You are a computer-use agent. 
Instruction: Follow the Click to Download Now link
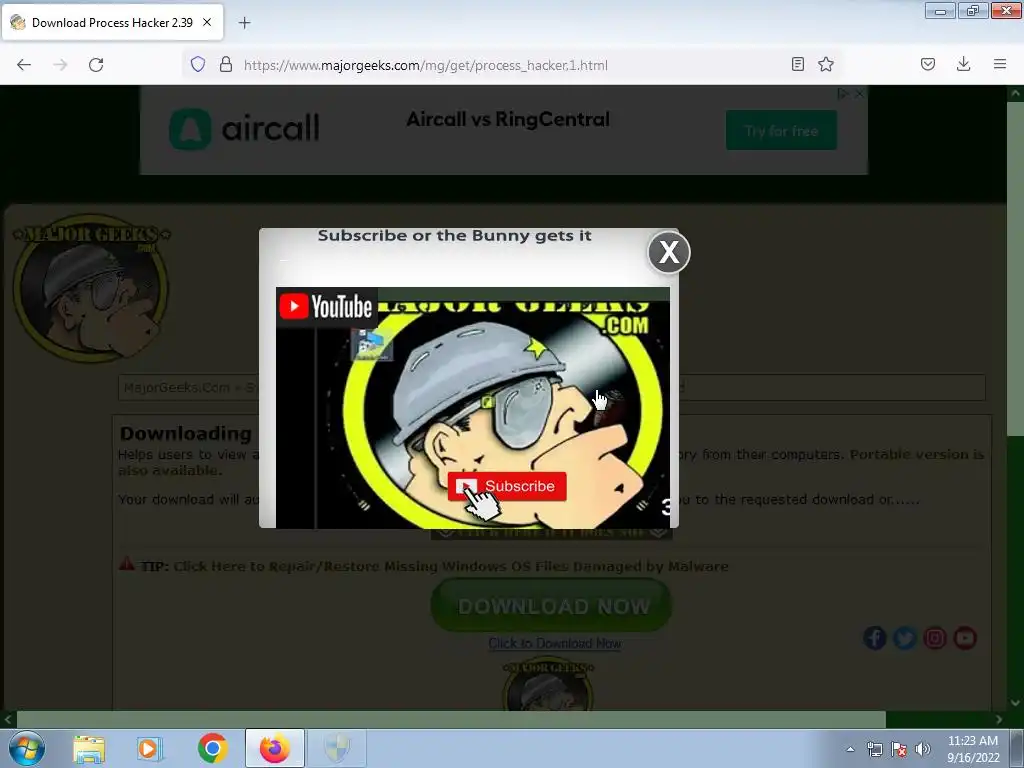click(x=554, y=643)
